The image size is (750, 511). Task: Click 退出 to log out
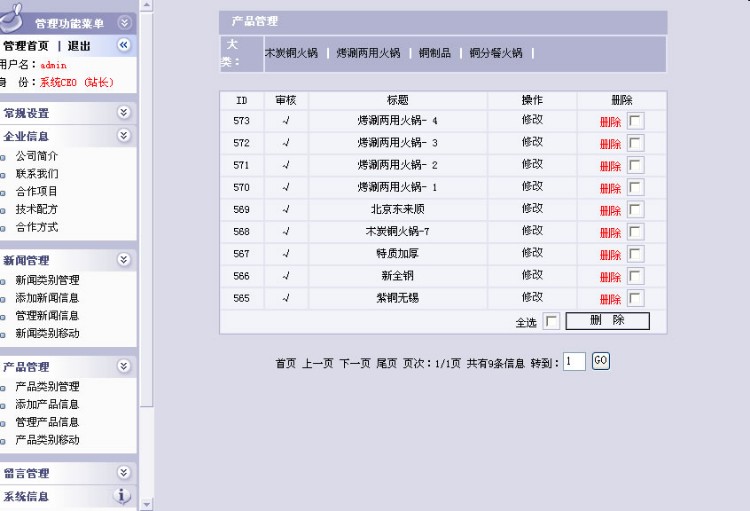tap(79, 46)
